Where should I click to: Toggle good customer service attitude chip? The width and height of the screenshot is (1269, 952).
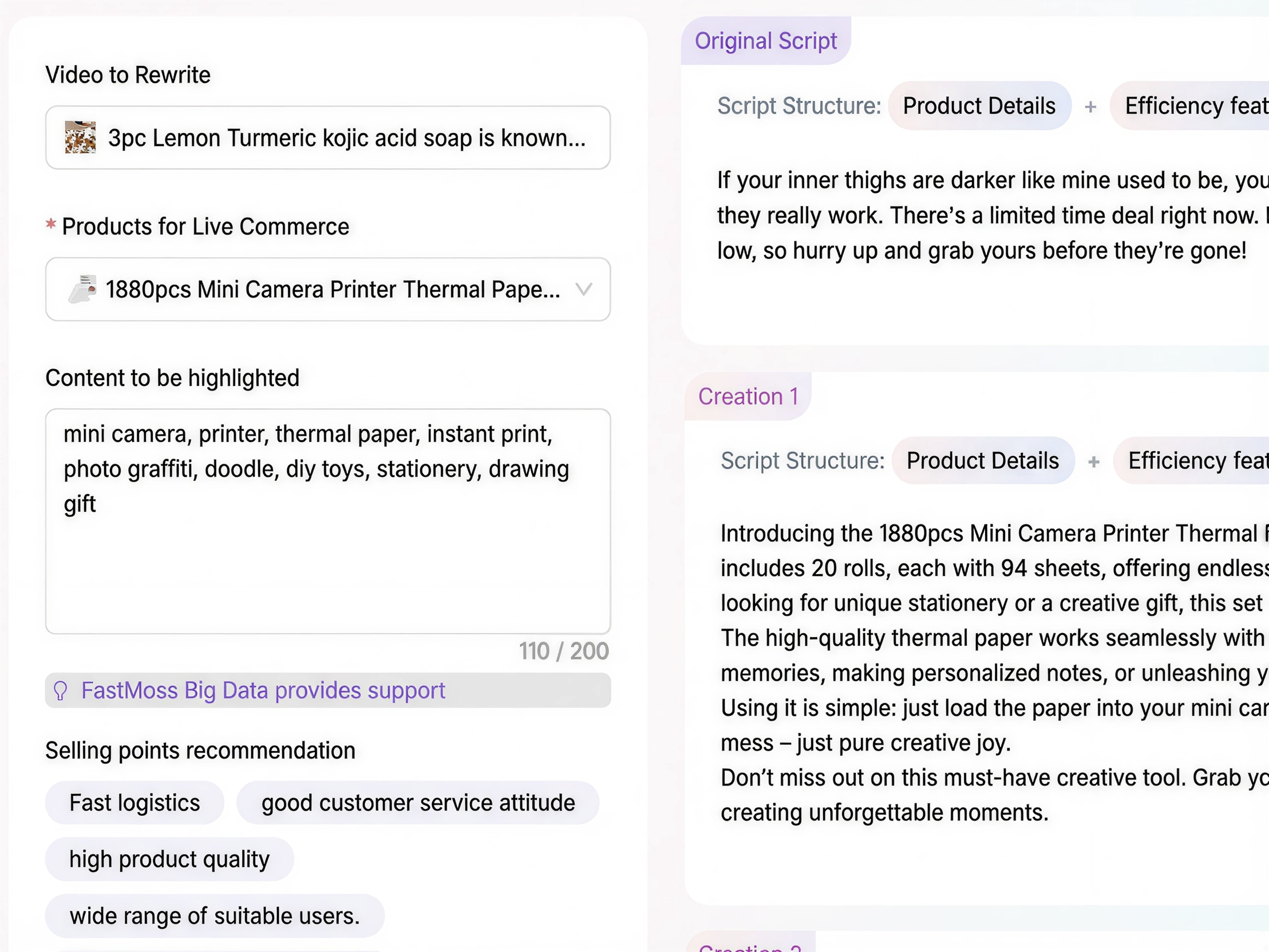point(418,802)
